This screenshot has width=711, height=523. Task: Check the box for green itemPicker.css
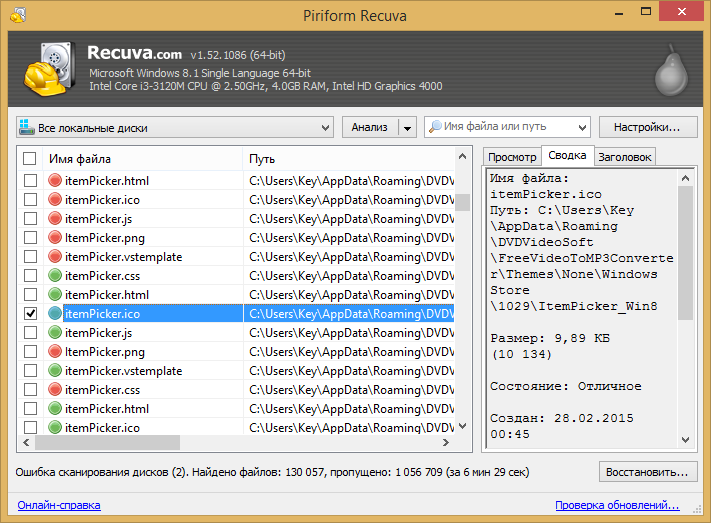tap(30, 275)
